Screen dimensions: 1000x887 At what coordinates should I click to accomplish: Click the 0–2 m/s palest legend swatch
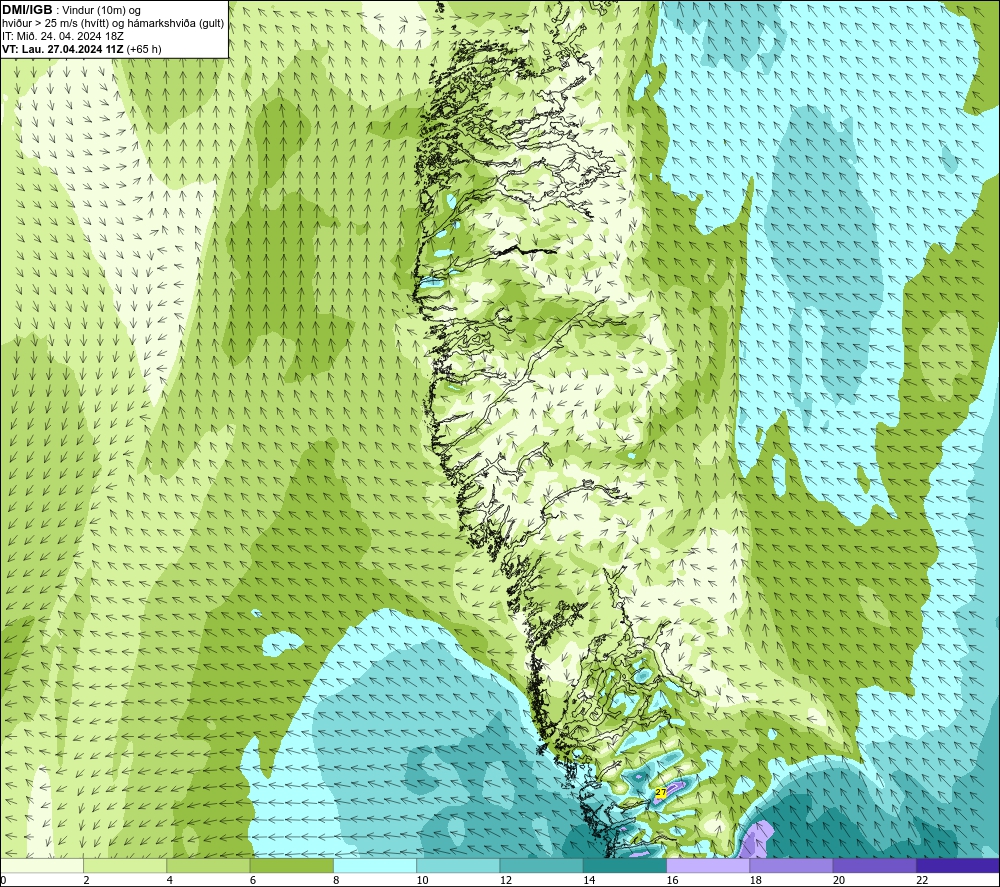click(x=41, y=865)
